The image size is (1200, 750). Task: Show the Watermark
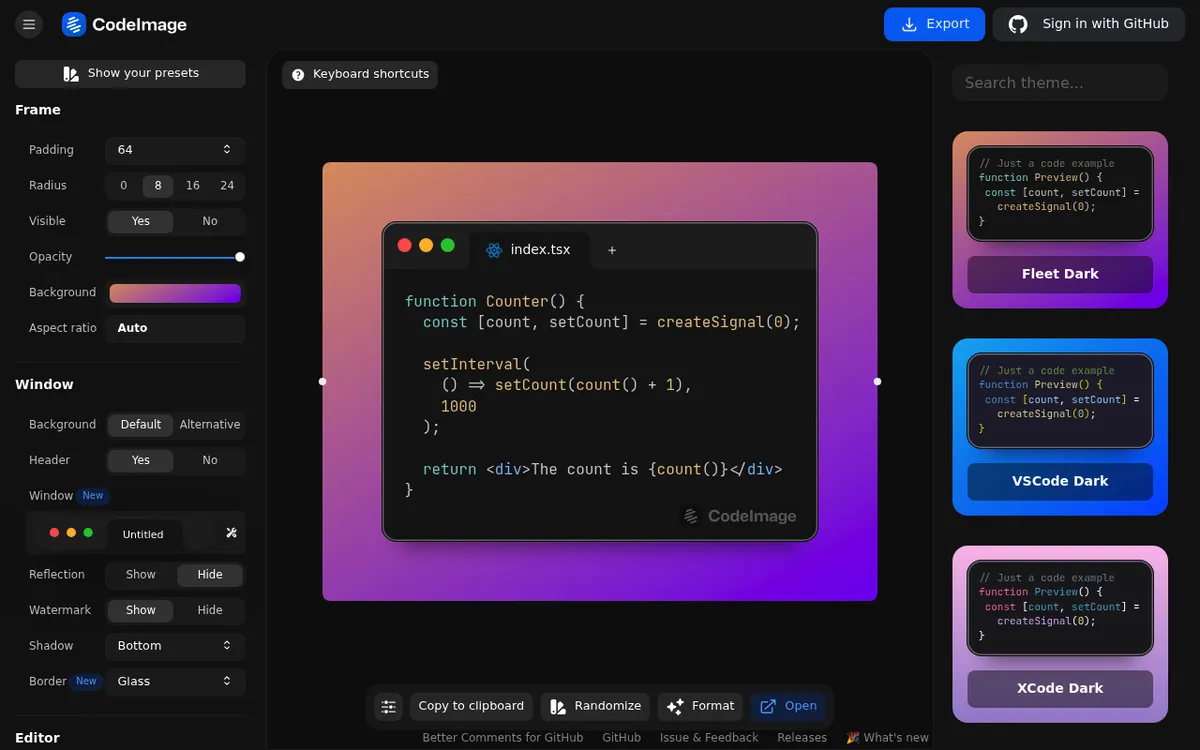click(141, 610)
